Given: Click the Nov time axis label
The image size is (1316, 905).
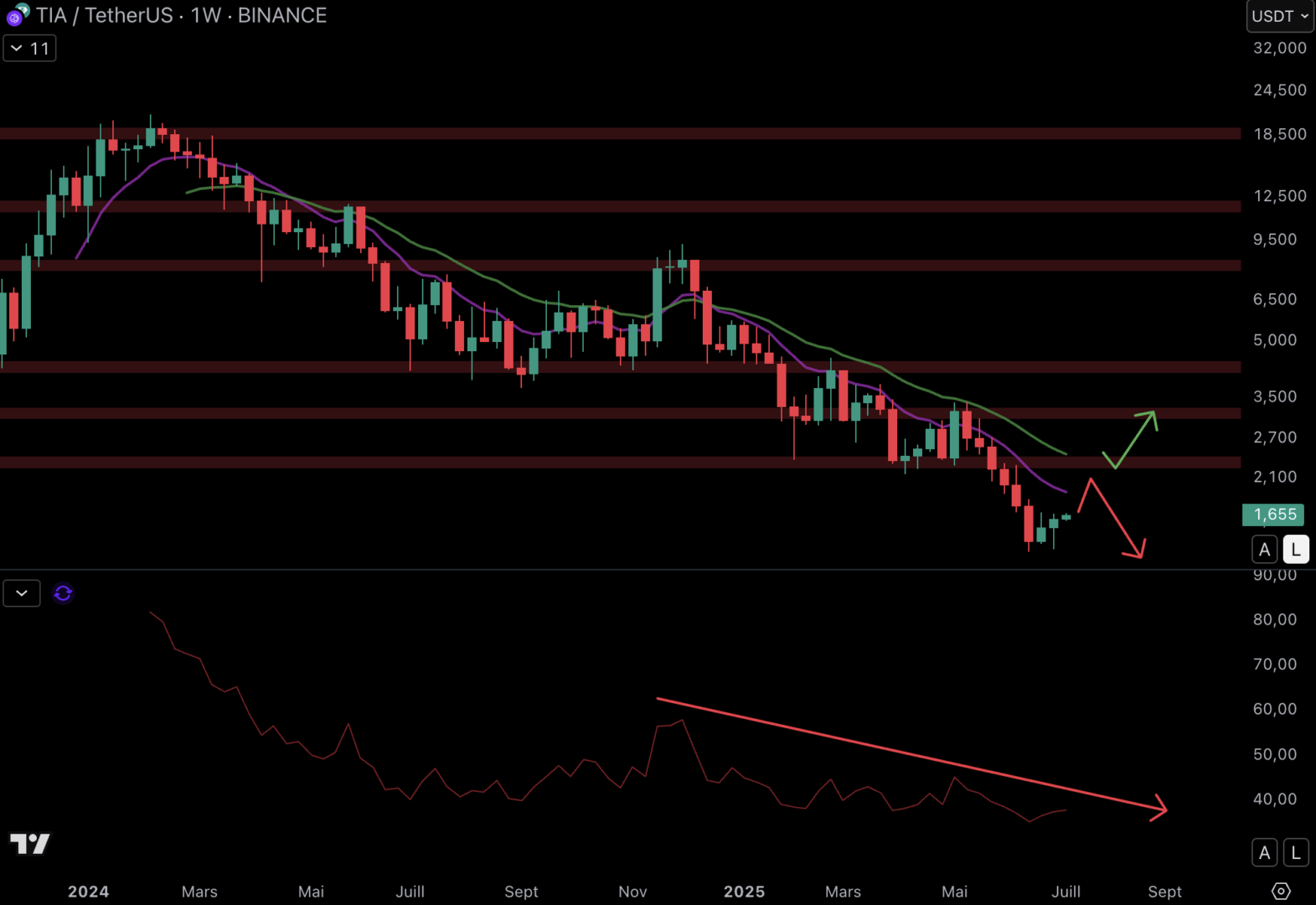Looking at the screenshot, I should pos(632,892).
